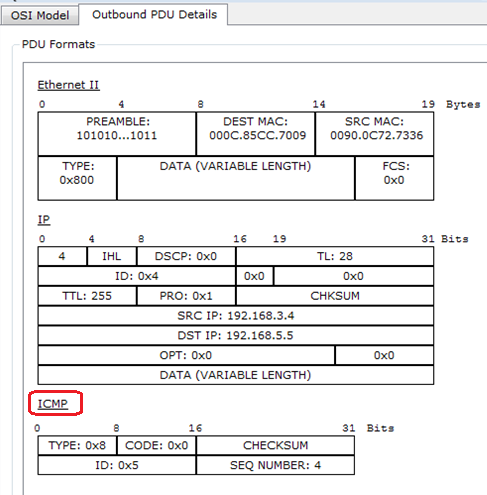Click the padding 0x0 cell beside OPT
Image resolution: width=487 pixels, height=495 pixels.
pyautogui.click(x=384, y=355)
